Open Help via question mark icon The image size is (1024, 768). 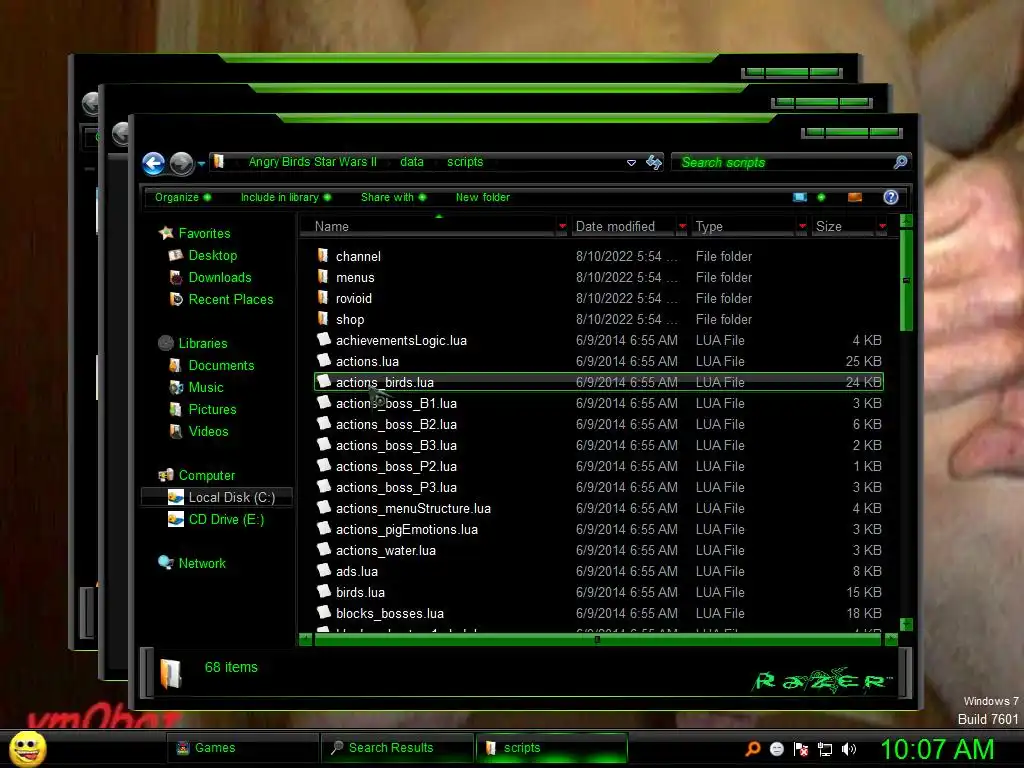(x=891, y=197)
